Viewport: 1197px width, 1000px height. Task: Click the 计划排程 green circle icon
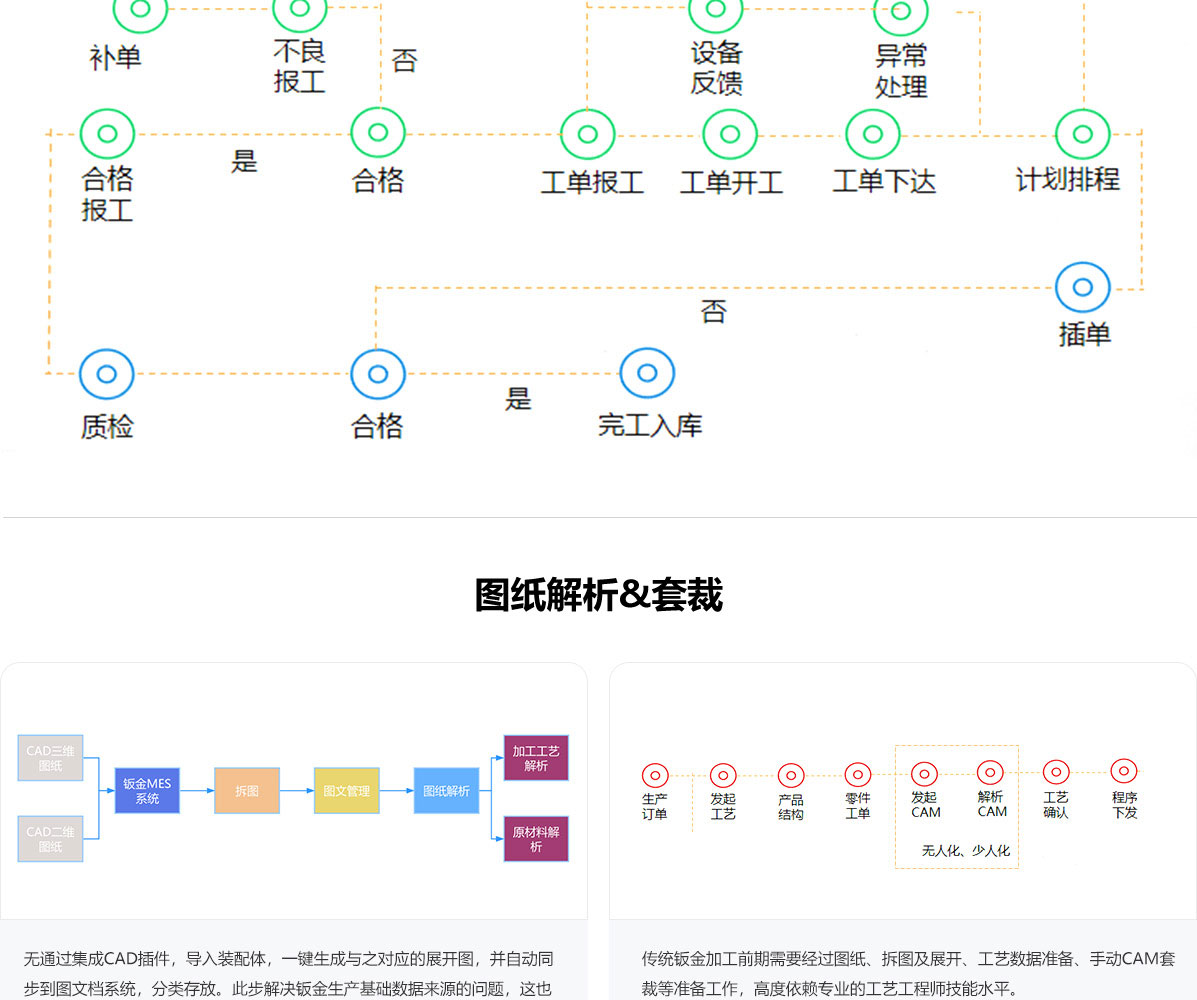(x=1082, y=134)
